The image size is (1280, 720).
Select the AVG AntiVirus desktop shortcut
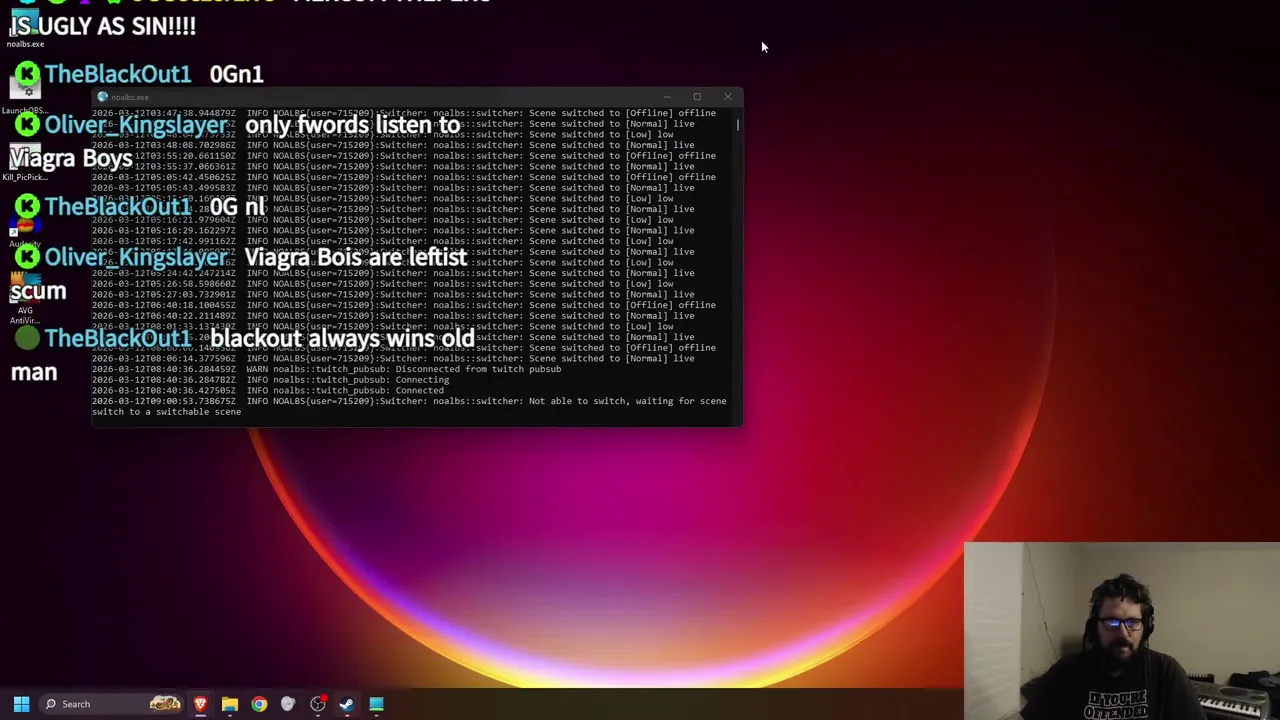click(25, 300)
